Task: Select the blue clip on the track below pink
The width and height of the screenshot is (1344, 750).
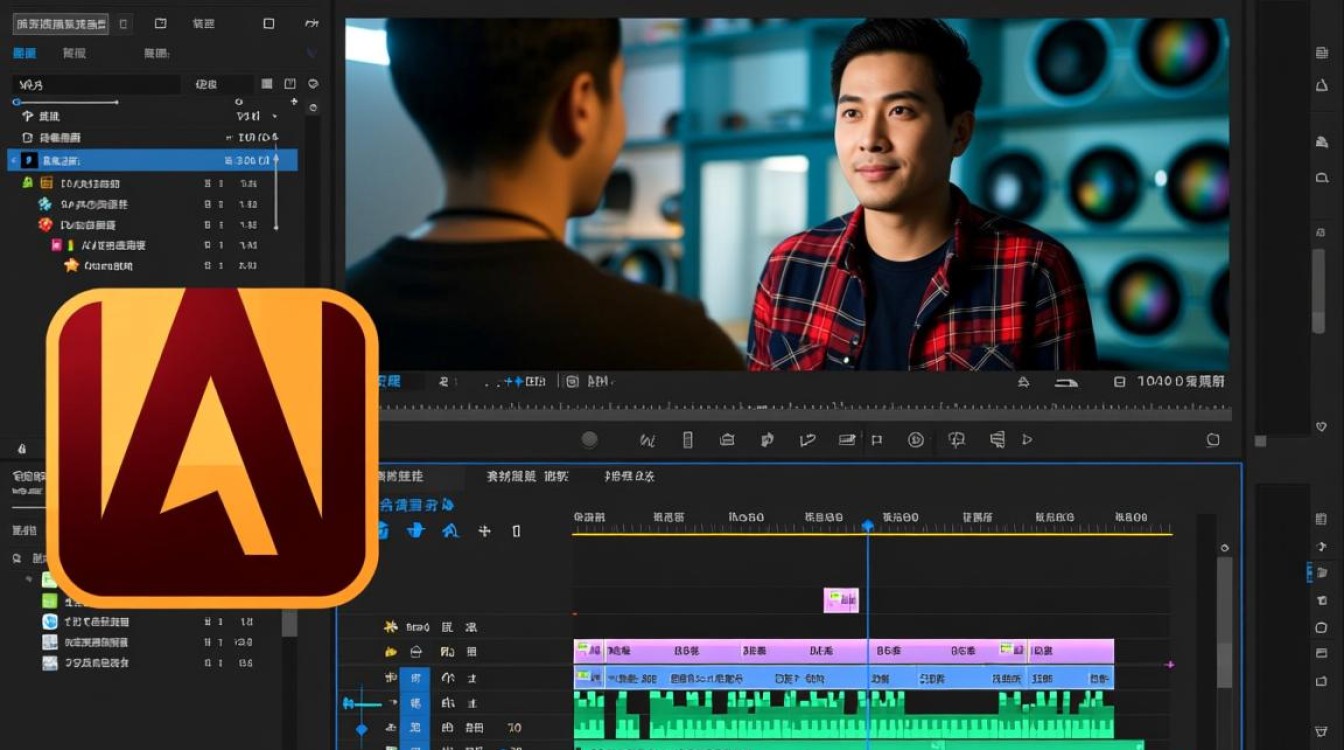Action: point(844,677)
